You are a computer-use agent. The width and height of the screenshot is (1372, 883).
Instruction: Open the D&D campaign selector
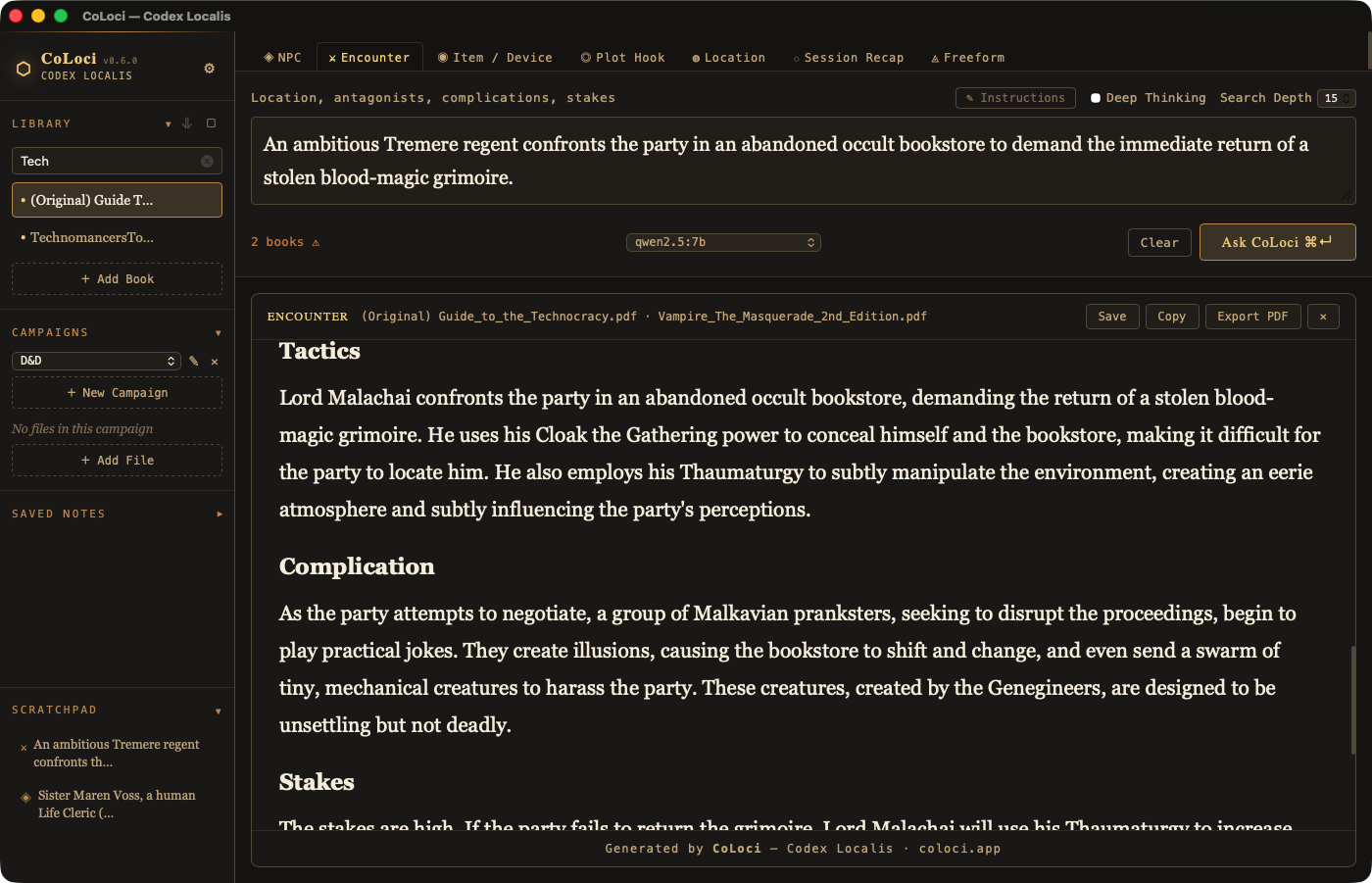96,361
